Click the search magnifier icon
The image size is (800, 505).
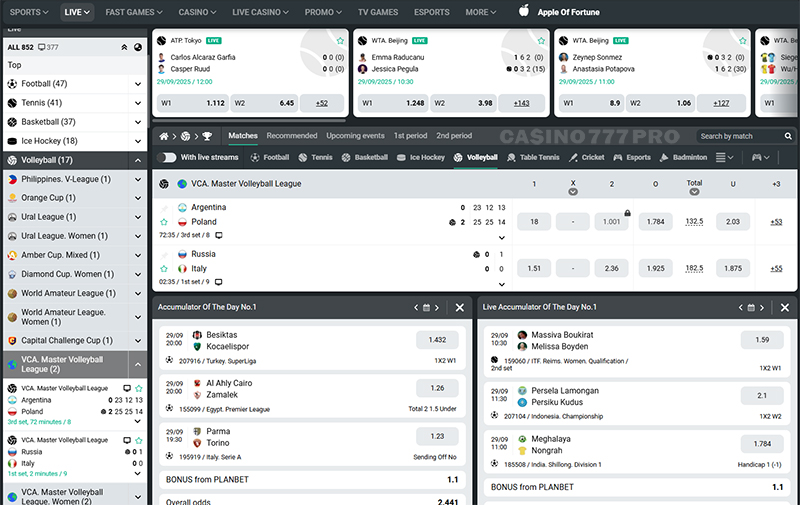788,136
